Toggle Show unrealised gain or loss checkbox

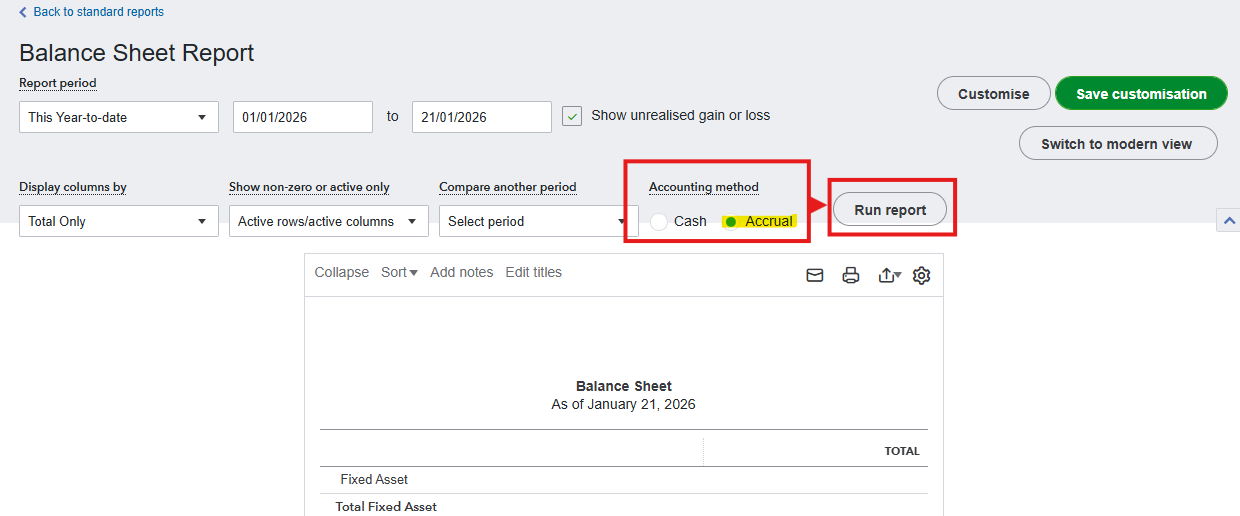pos(572,116)
